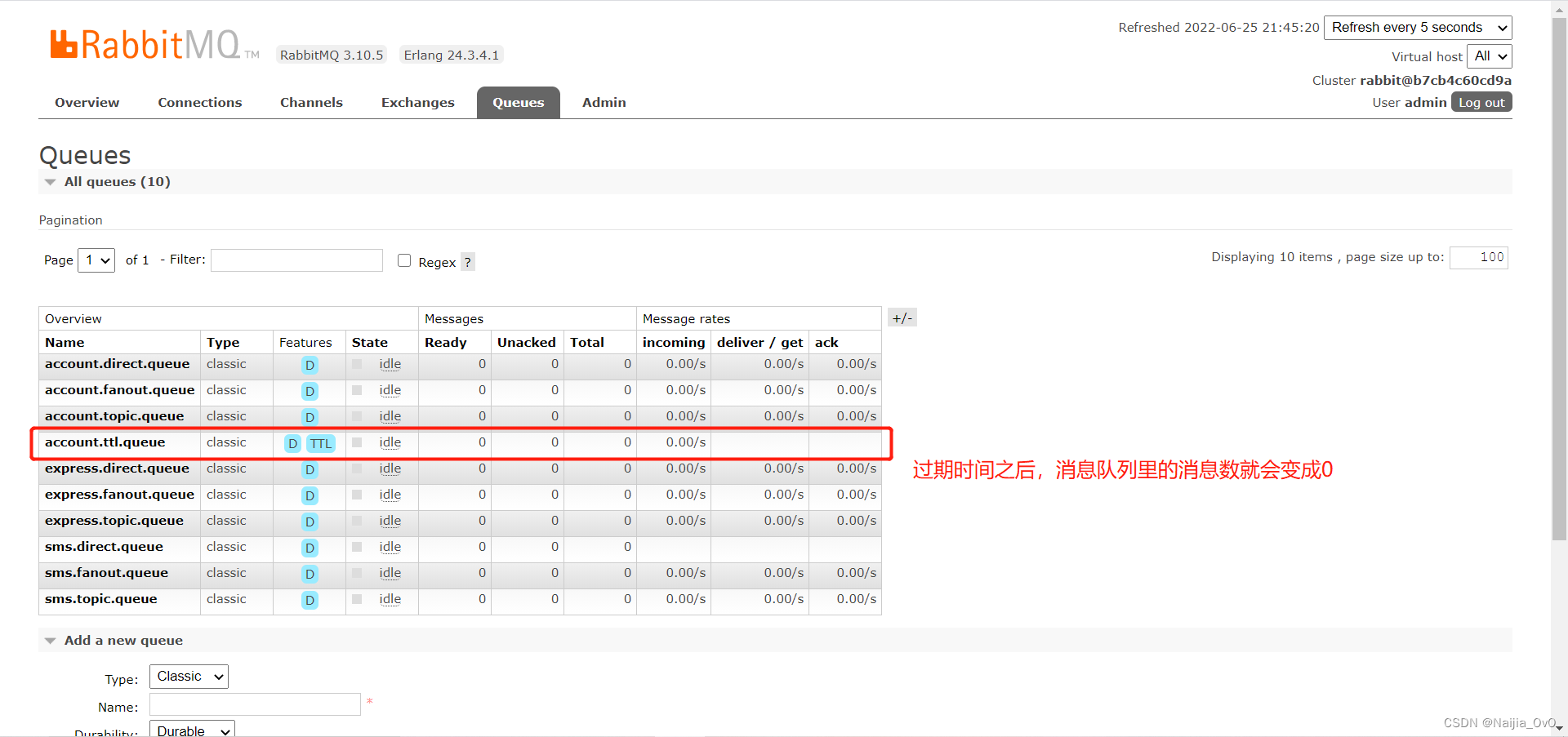
Task: Click the Erlang 24.3.4.1 version label
Action: (451, 55)
